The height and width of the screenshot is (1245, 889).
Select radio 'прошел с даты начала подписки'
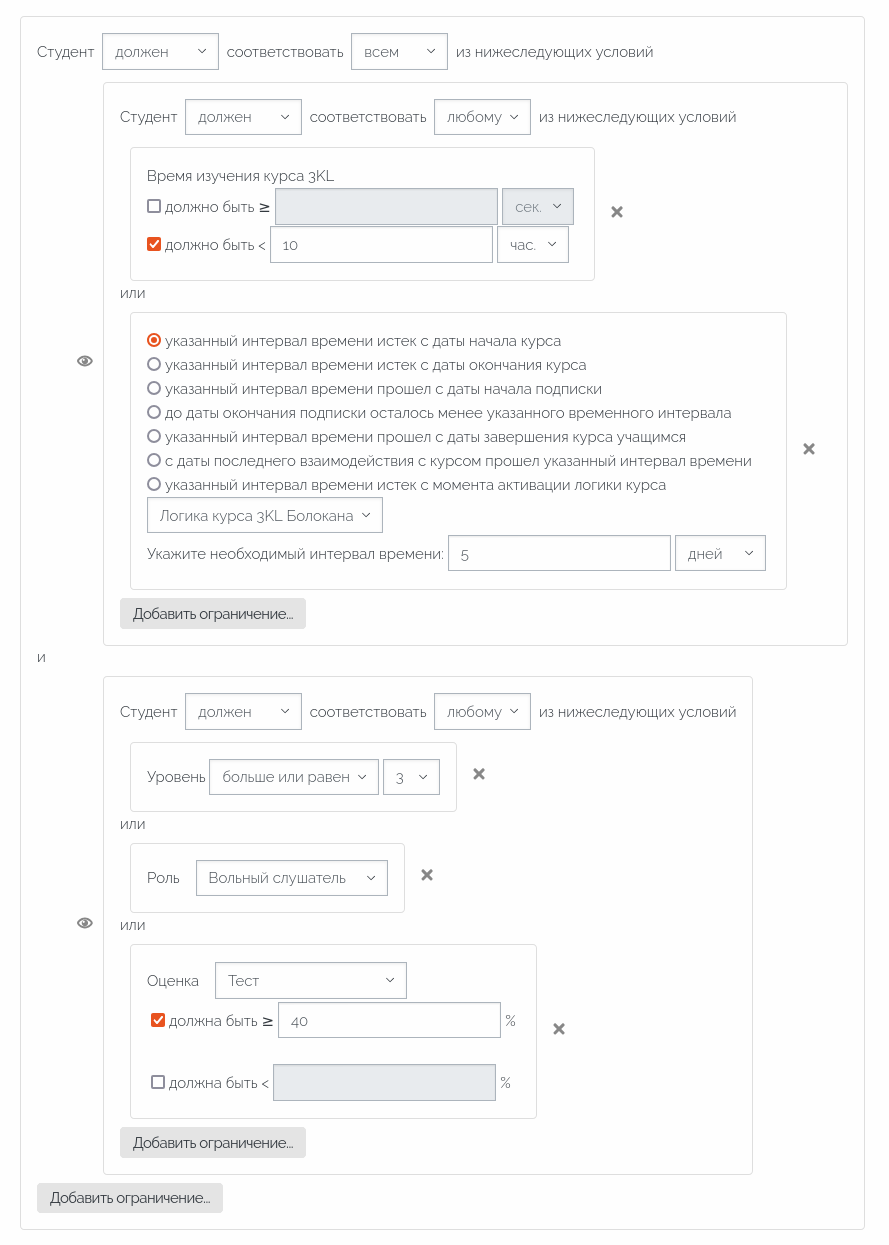(154, 389)
